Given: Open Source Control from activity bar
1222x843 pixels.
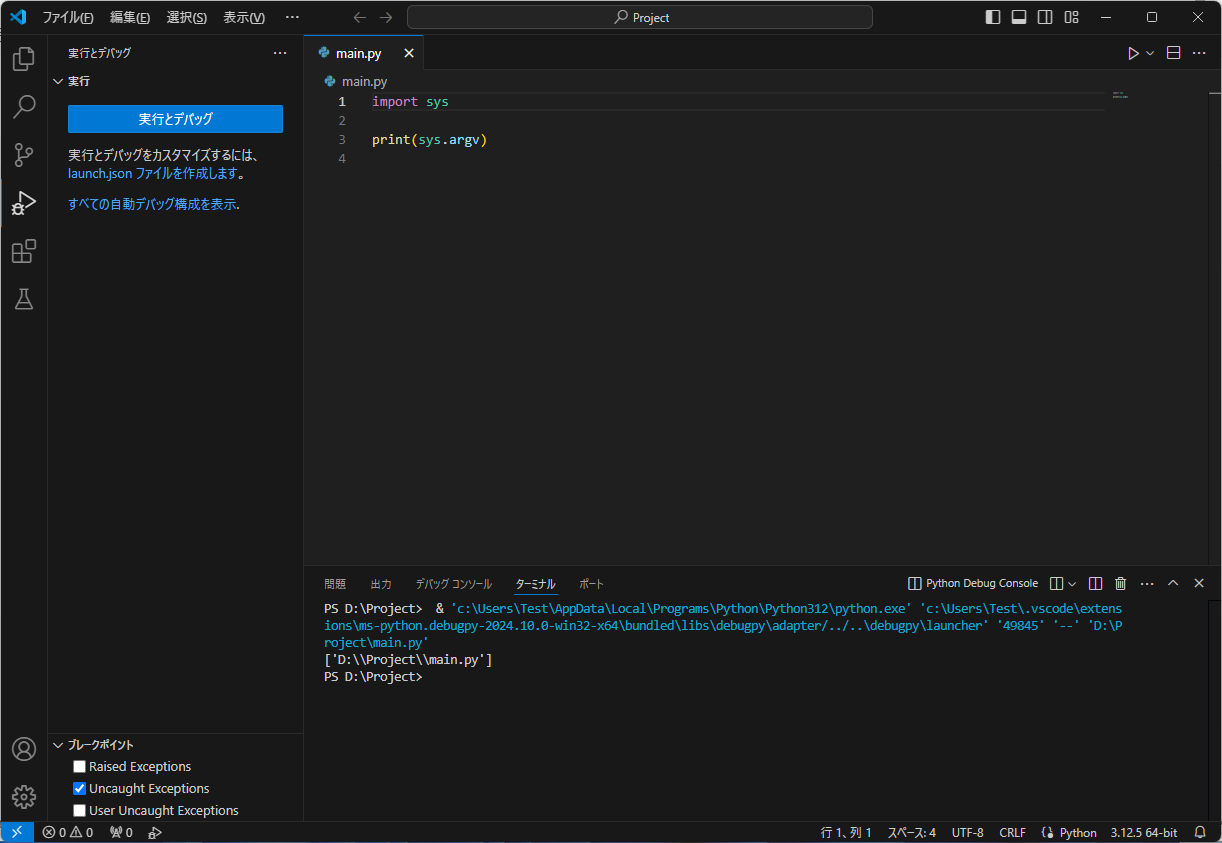Looking at the screenshot, I should [x=23, y=155].
